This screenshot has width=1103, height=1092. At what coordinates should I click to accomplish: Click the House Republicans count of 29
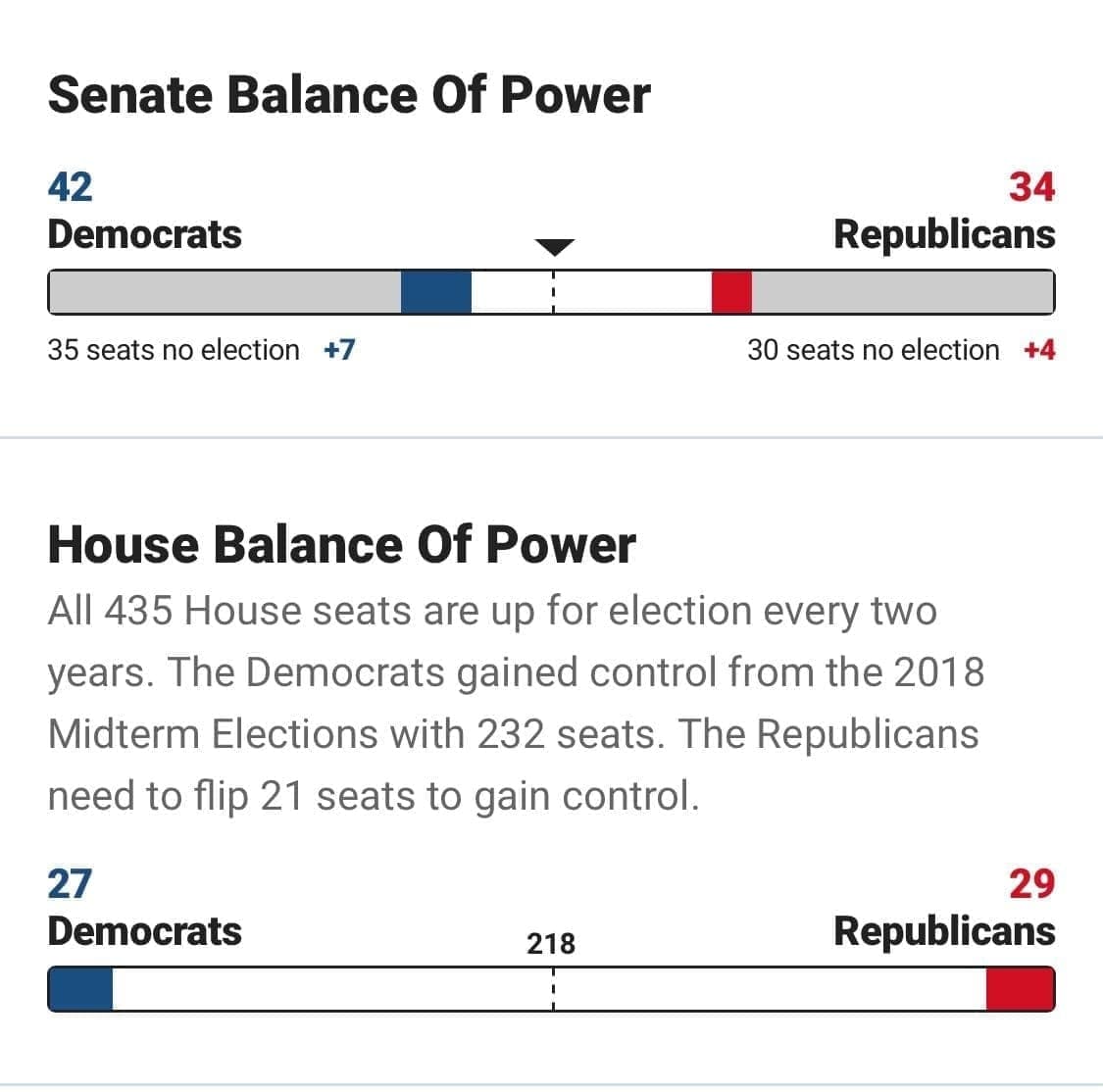[1031, 883]
